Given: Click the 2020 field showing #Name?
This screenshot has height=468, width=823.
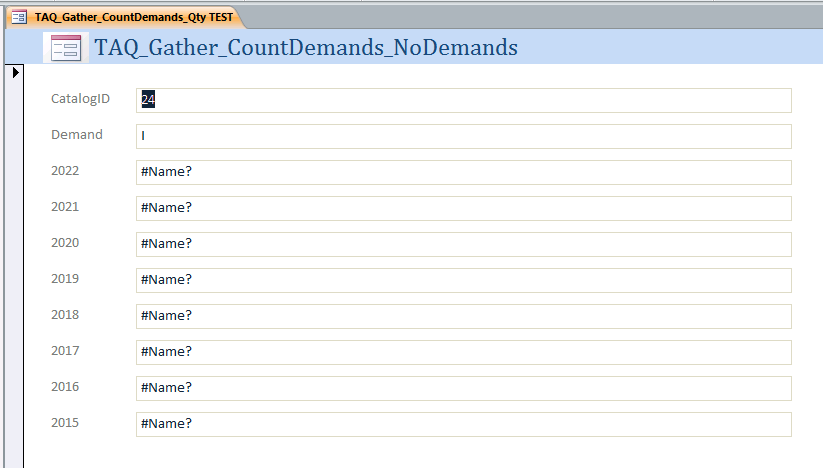Looking at the screenshot, I should coord(463,244).
